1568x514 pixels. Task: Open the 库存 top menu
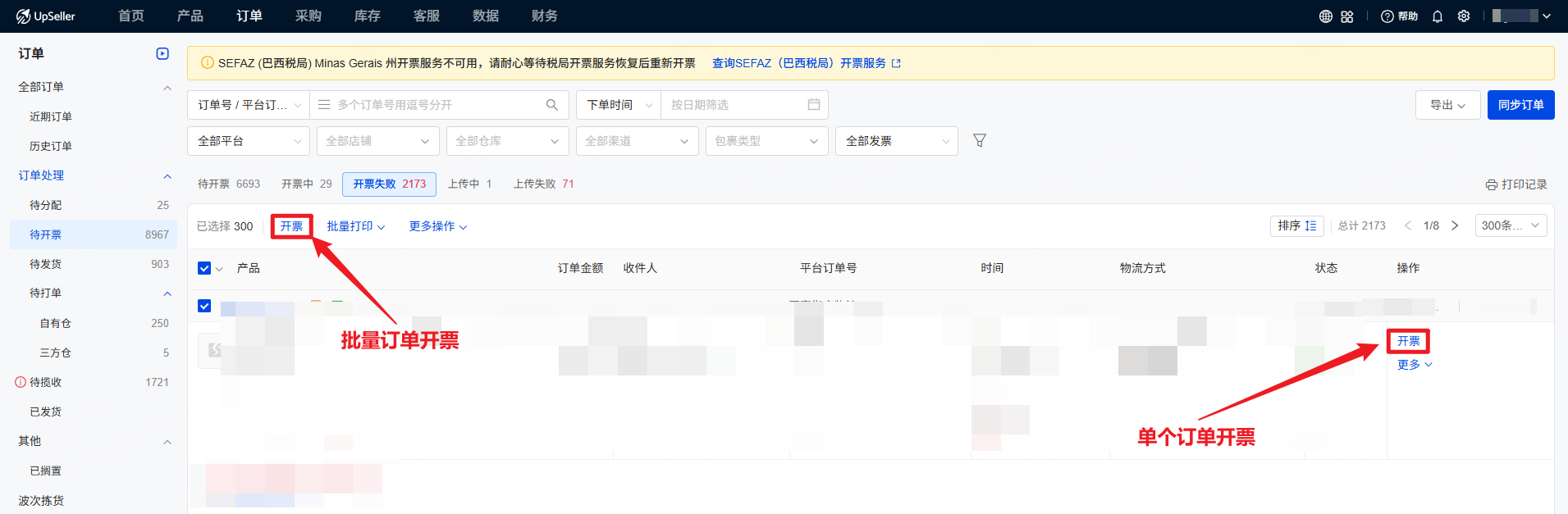pos(367,16)
